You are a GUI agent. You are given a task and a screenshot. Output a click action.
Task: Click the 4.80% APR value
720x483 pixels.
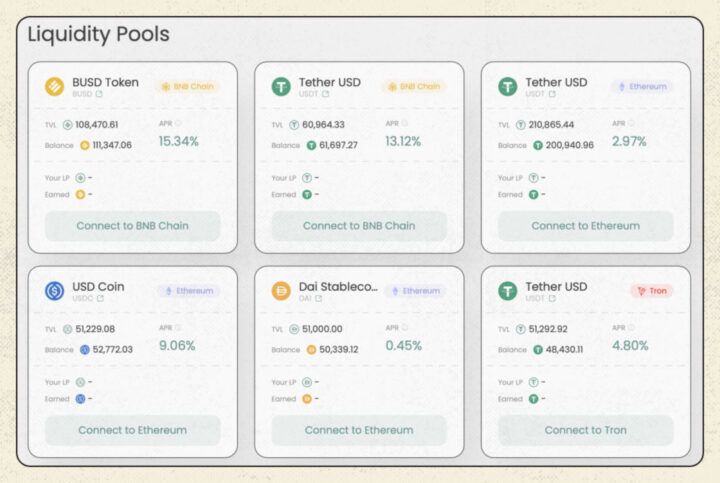(x=630, y=346)
